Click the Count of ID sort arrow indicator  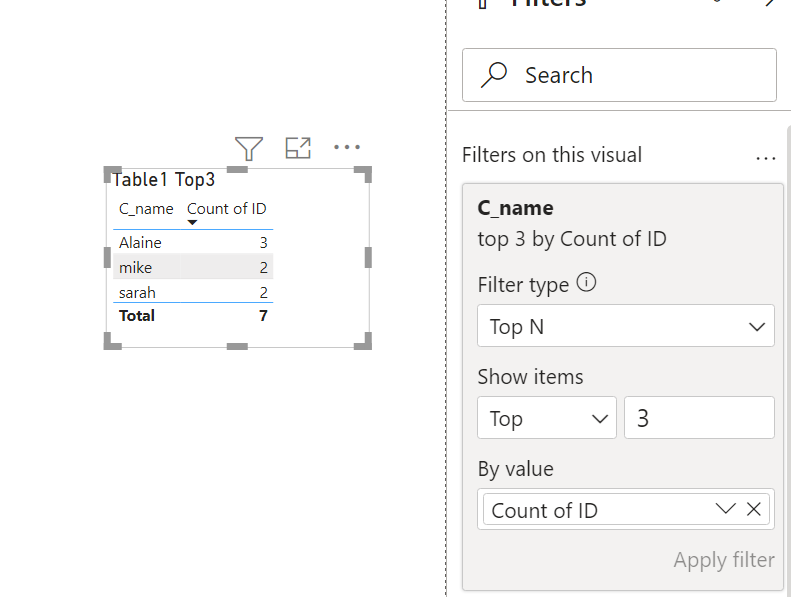coord(192,223)
